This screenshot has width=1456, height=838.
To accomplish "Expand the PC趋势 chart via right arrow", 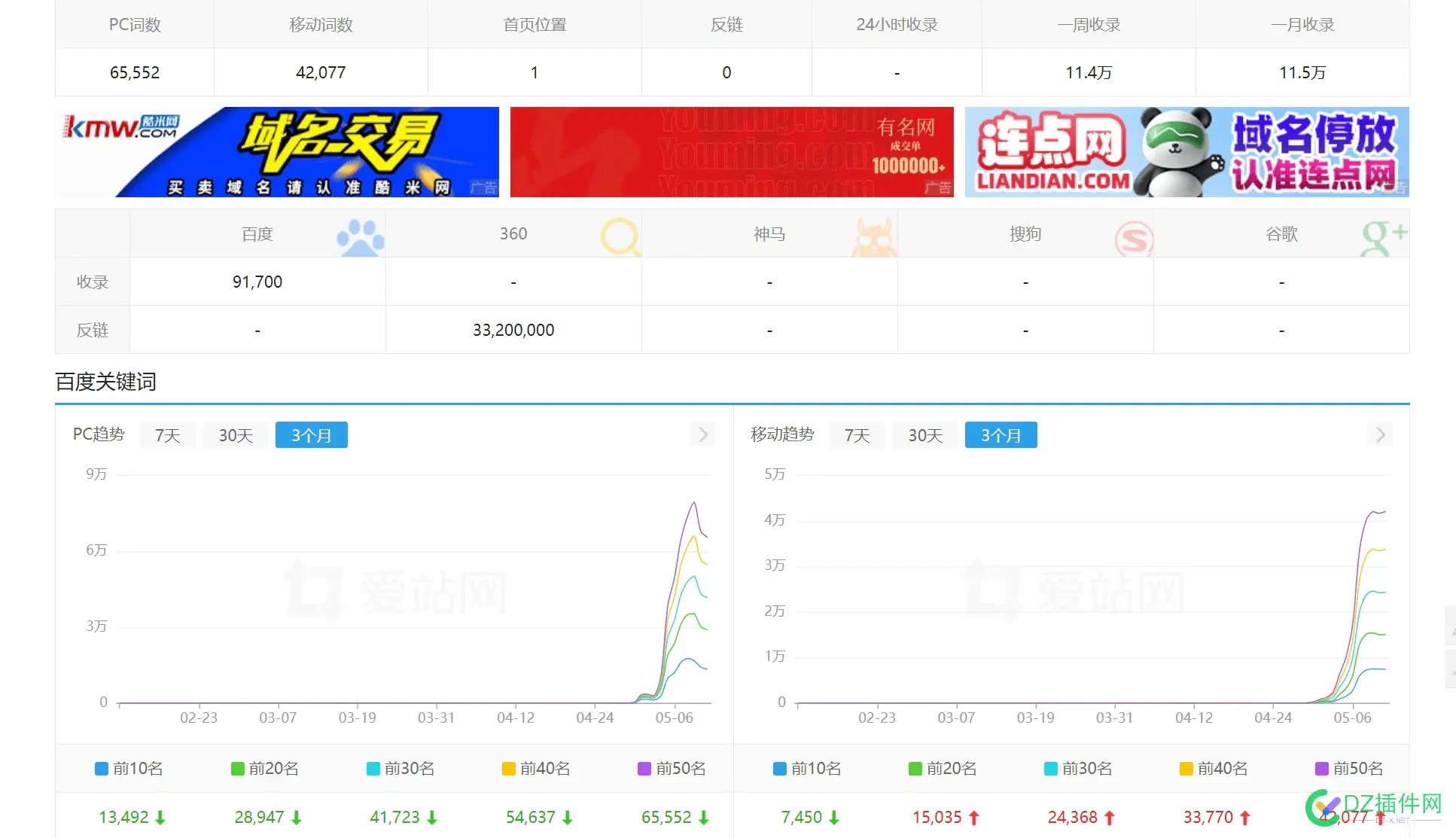I will 702,434.
